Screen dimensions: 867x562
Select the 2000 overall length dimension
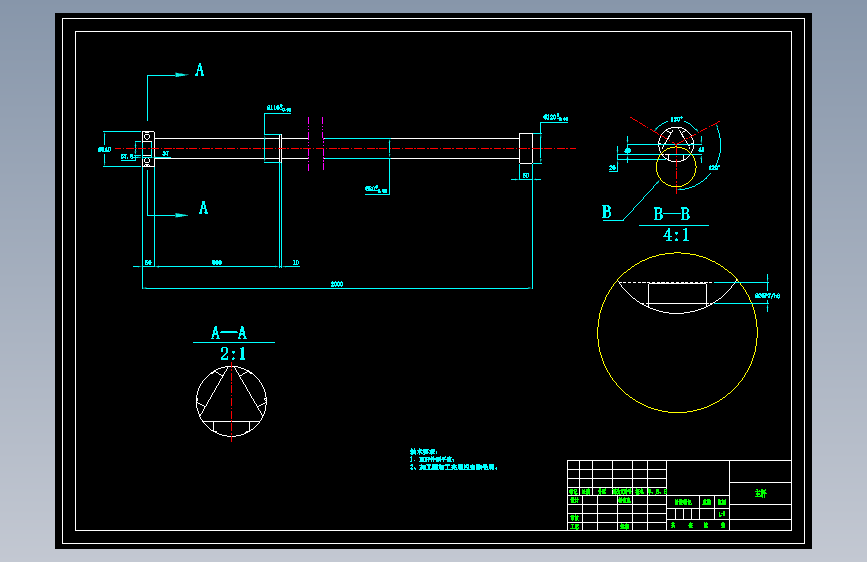337,284
